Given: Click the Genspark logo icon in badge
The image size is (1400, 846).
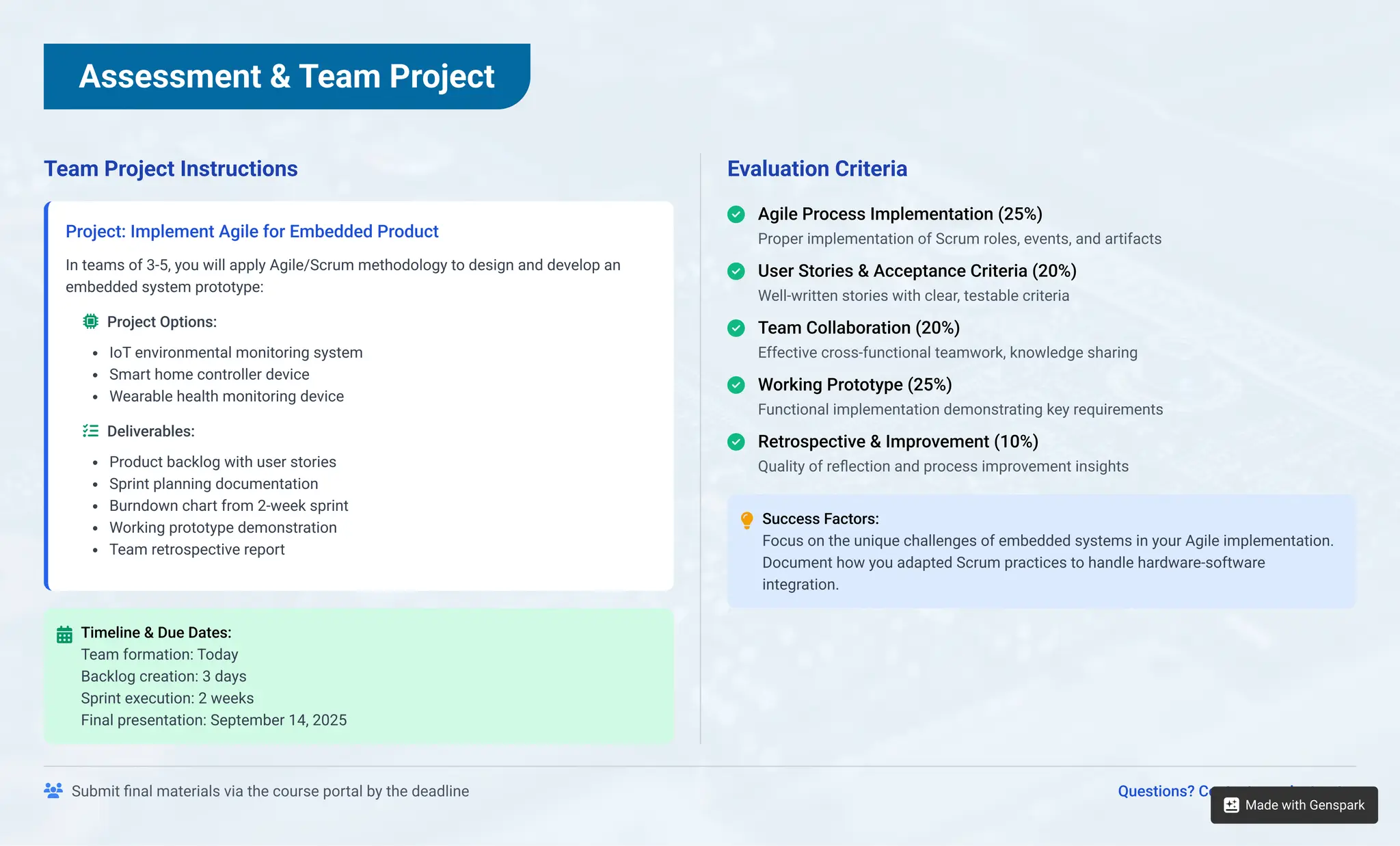Looking at the screenshot, I should pos(1231,805).
